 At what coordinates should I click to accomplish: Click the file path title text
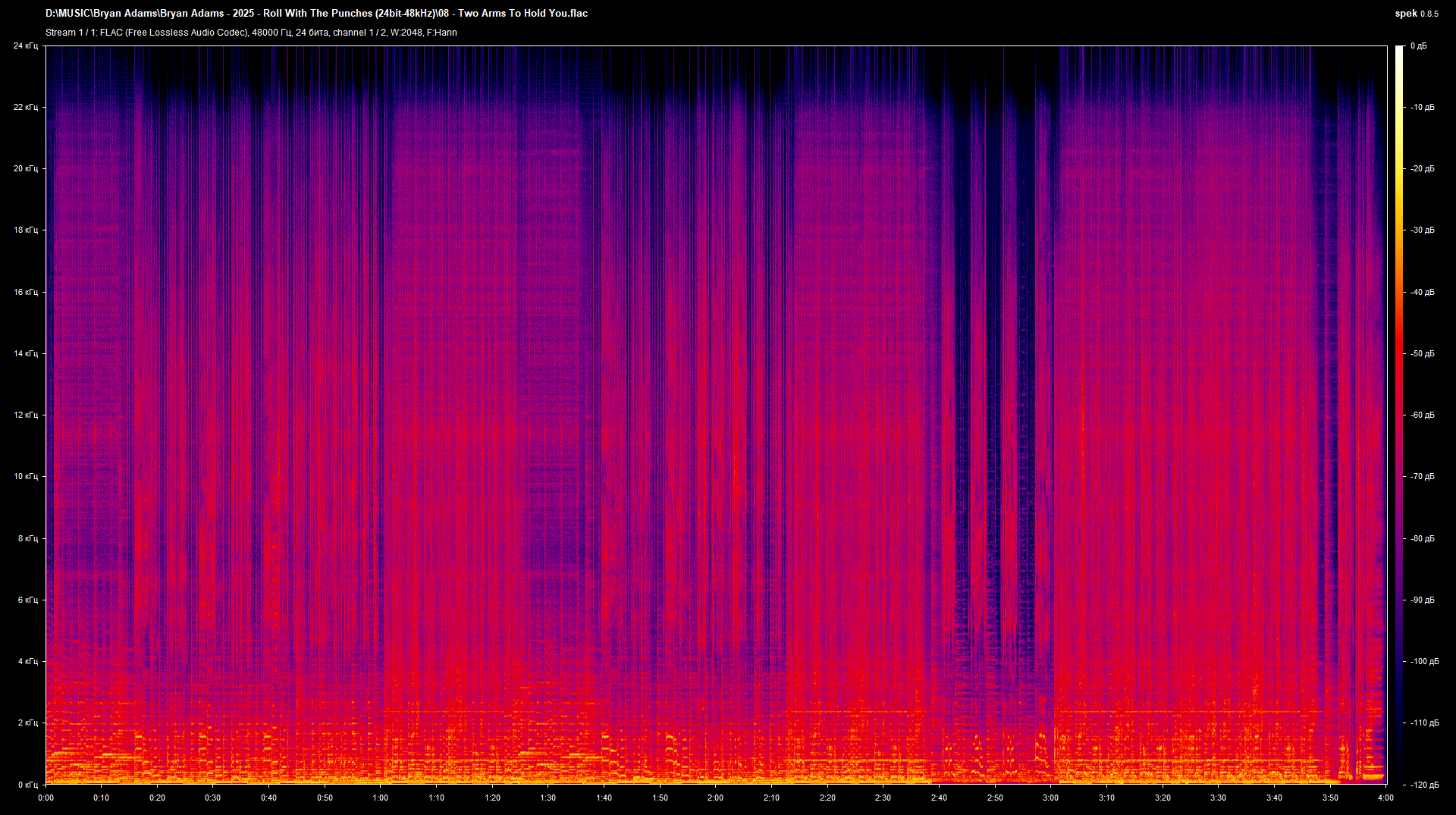(x=316, y=13)
